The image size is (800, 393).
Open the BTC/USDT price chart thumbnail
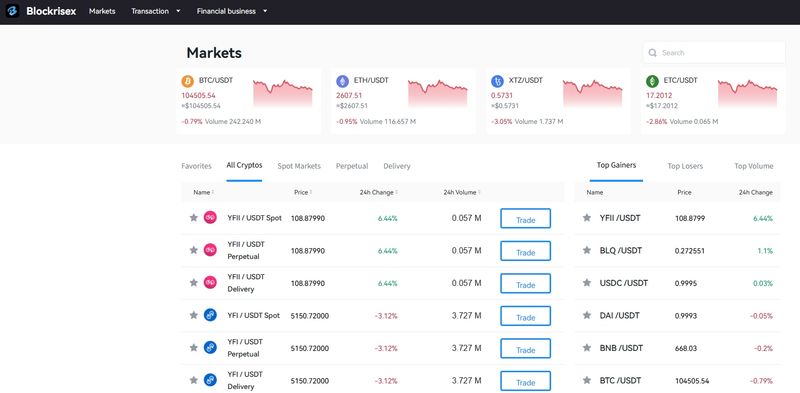coord(283,93)
